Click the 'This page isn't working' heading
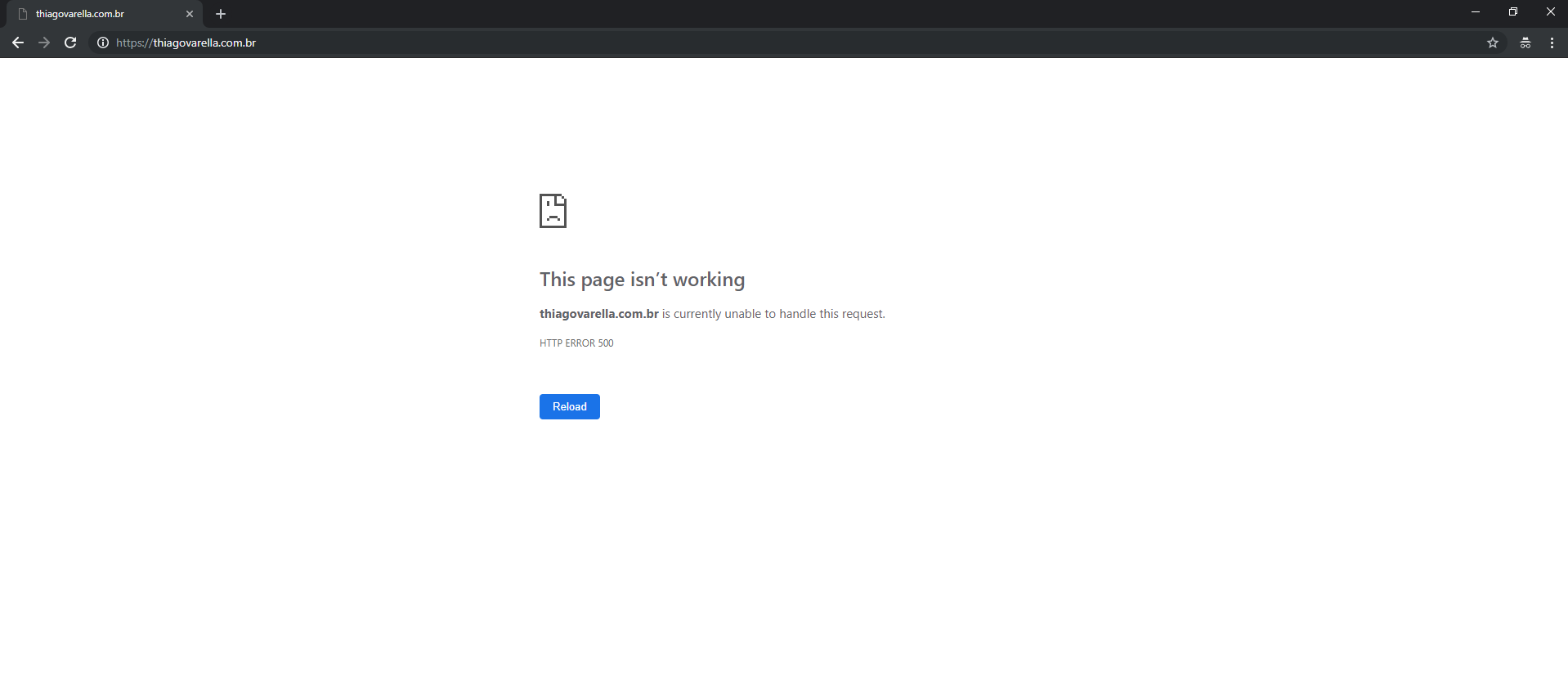Screen dimensions: 1568x681 643,280
